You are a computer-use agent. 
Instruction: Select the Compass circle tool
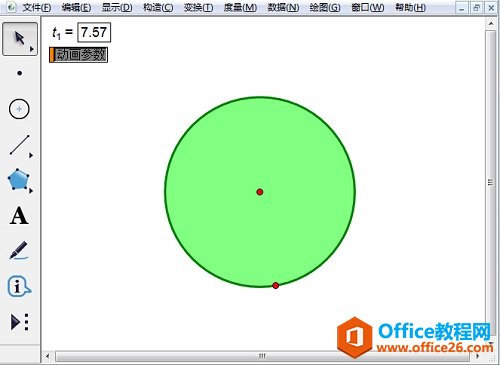(19, 109)
